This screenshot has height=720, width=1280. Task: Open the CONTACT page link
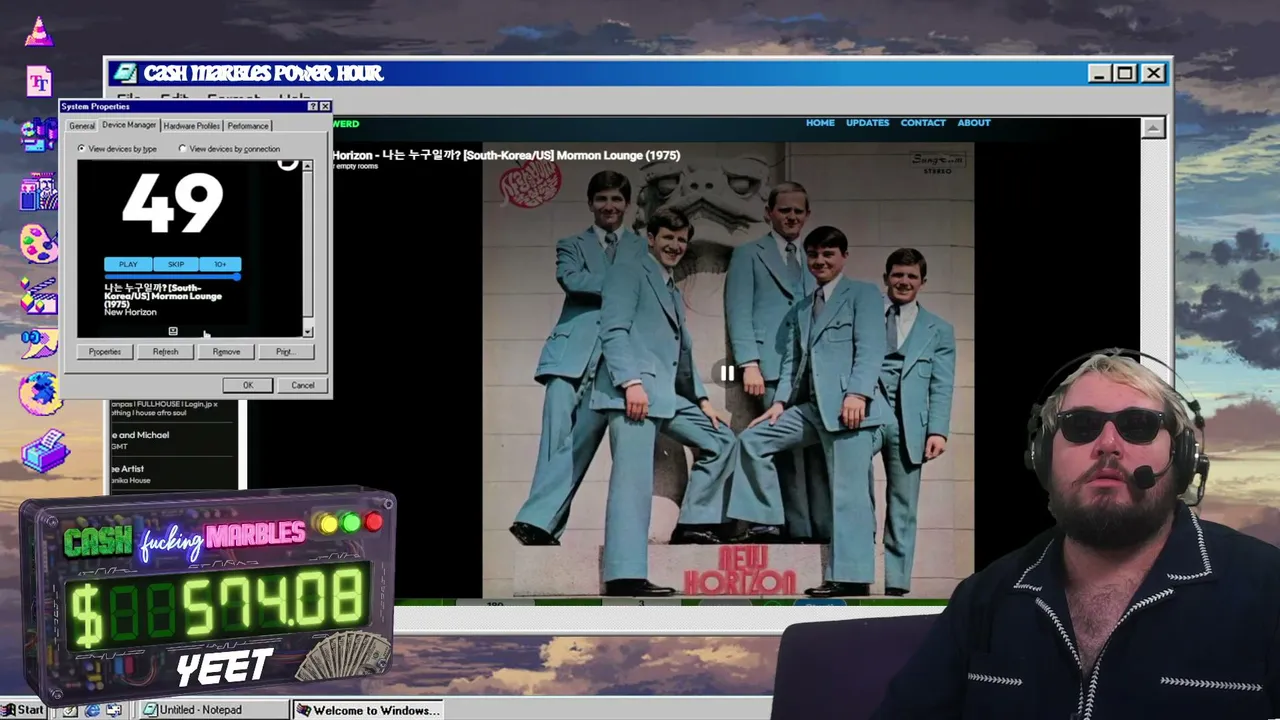[x=923, y=123]
